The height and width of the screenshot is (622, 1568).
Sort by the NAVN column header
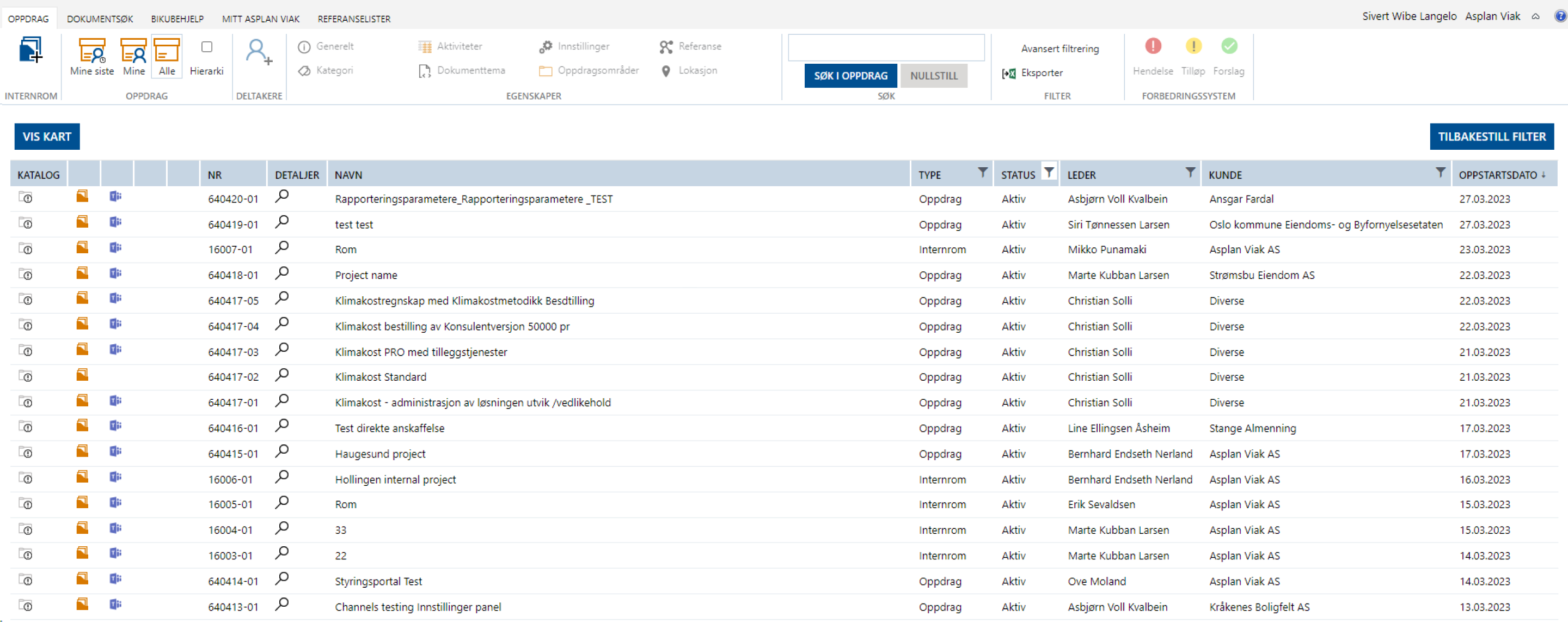pos(348,175)
